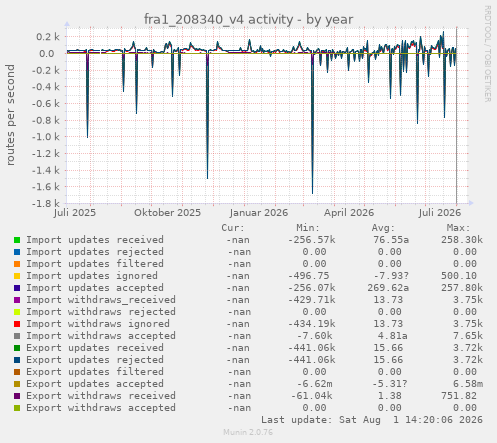The image size is (497, 443).
Task: Click the 'Import updates rejected' legend label
Action: click(x=95, y=252)
